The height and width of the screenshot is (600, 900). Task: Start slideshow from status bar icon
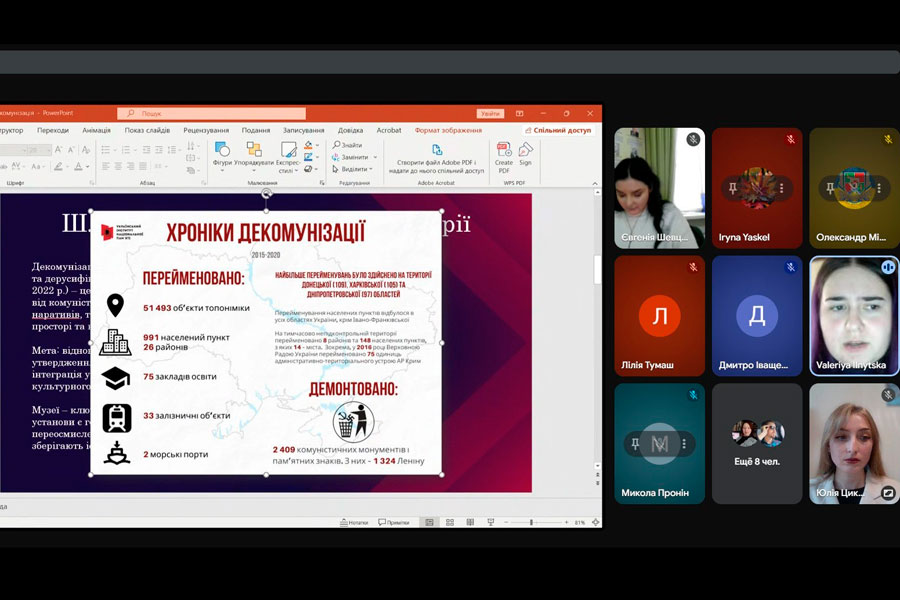[x=489, y=522]
